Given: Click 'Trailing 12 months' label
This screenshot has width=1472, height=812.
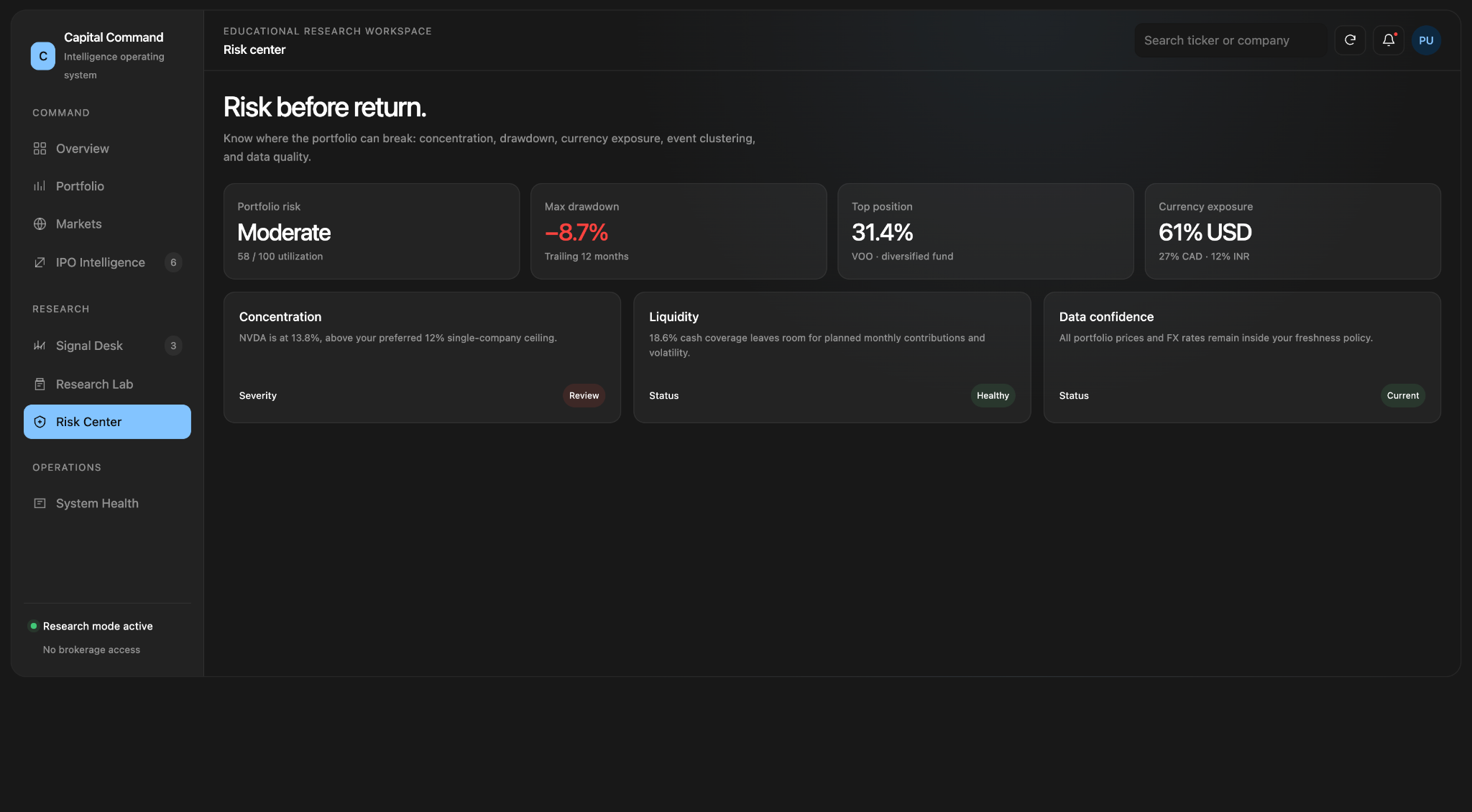Looking at the screenshot, I should [586, 257].
